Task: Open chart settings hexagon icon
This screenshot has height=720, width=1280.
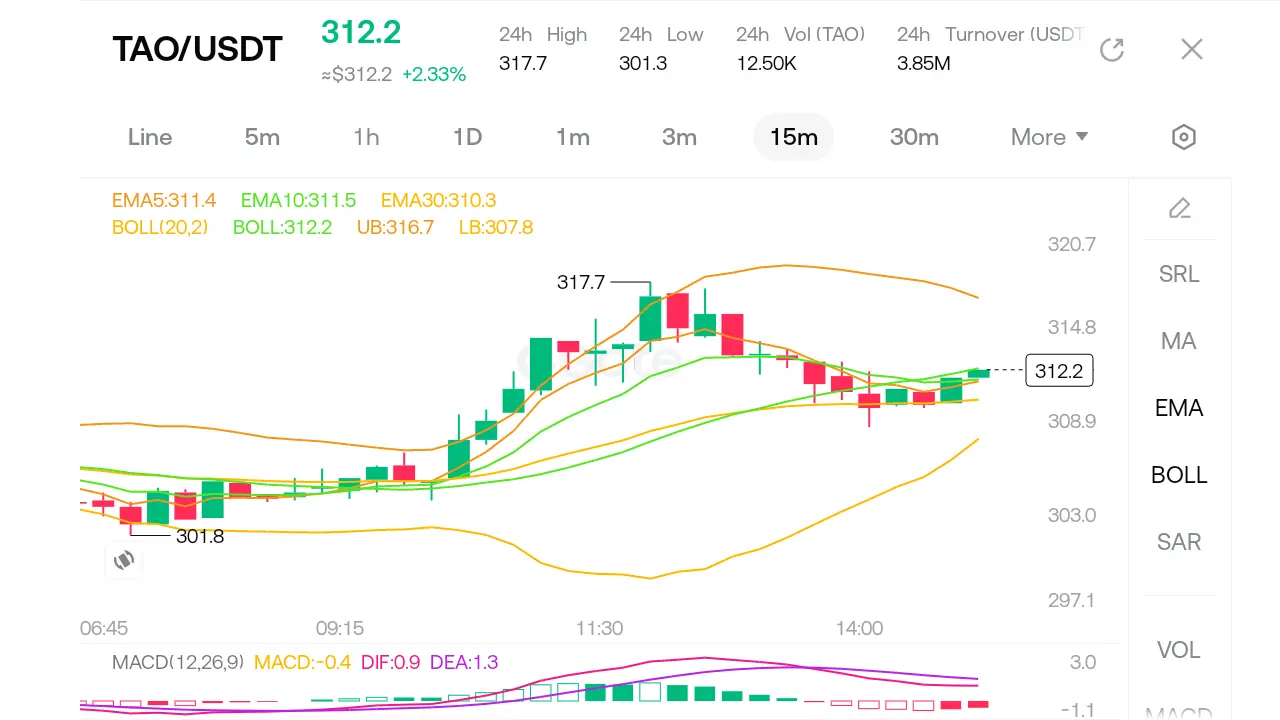Action: pos(1184,137)
